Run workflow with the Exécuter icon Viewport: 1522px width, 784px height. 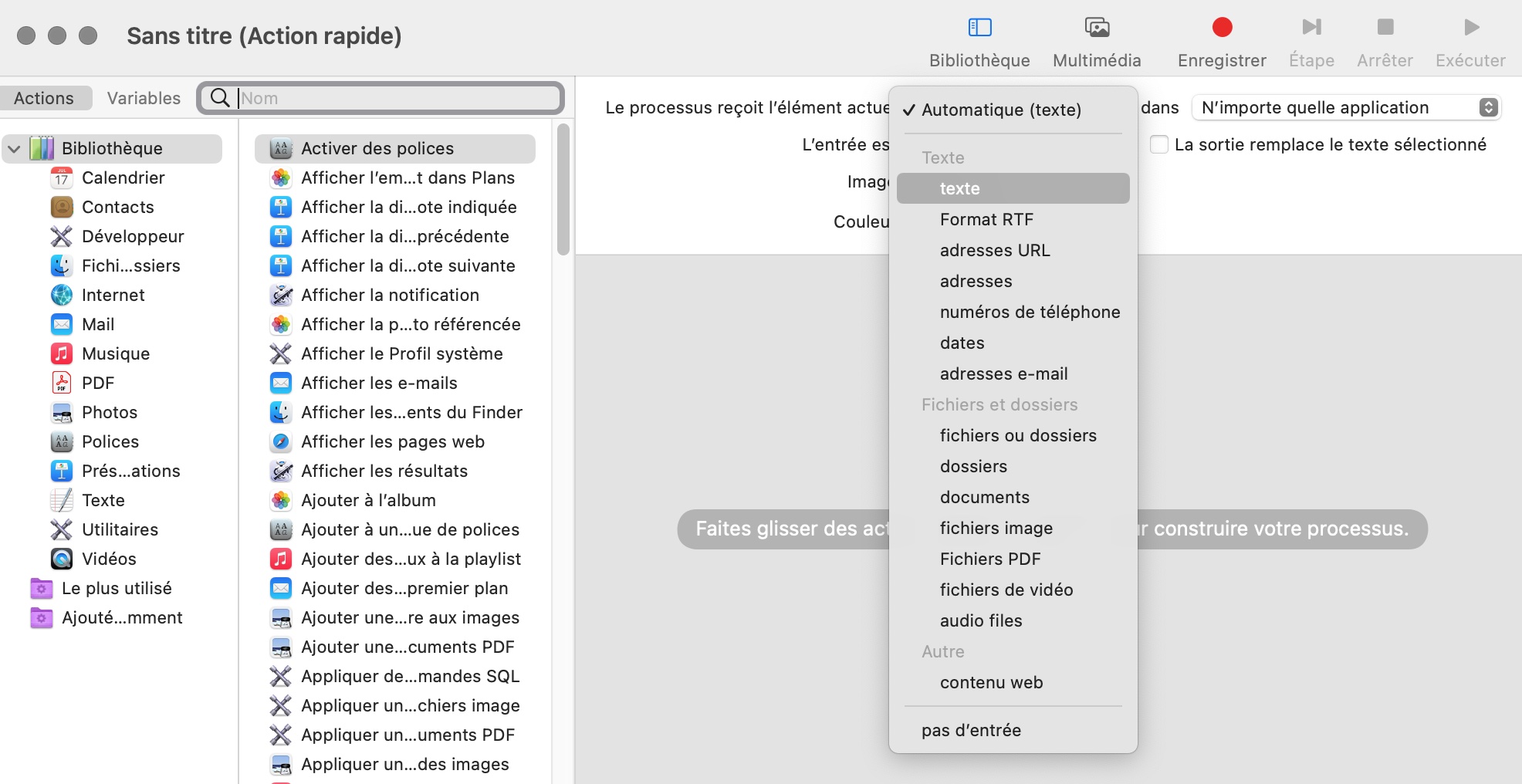click(x=1471, y=27)
